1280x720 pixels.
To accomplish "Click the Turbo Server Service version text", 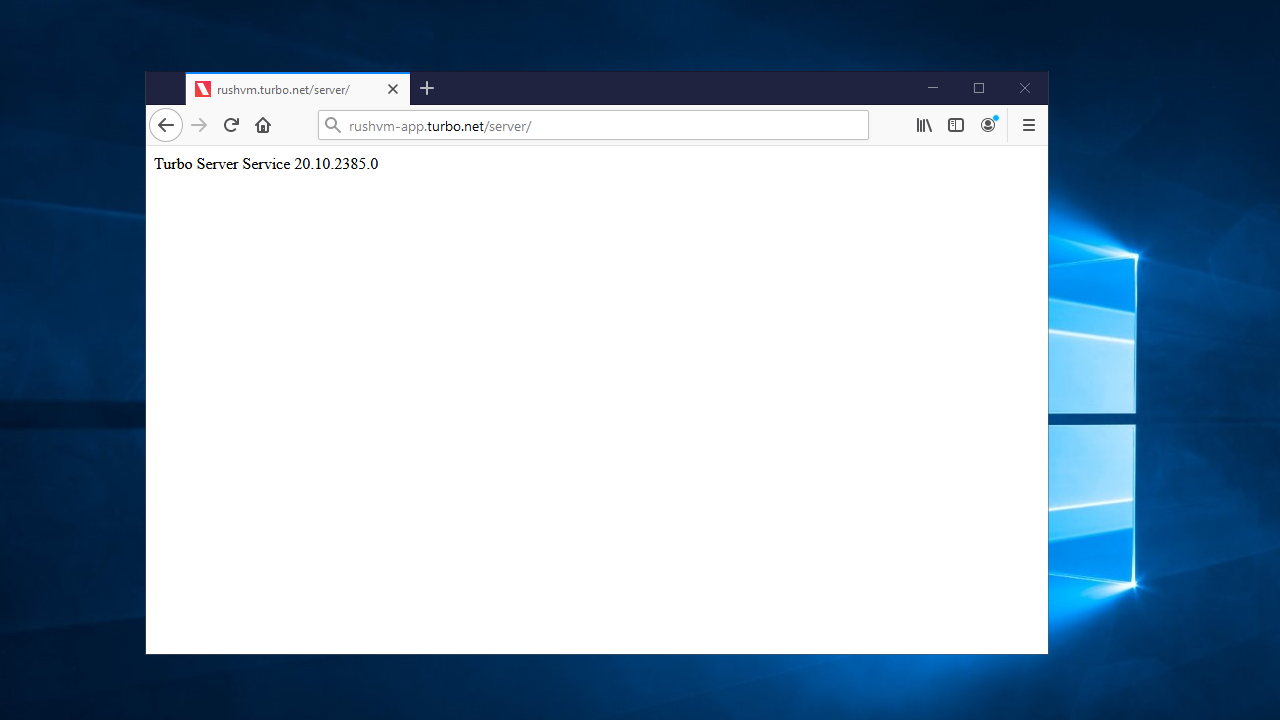I will coord(266,164).
